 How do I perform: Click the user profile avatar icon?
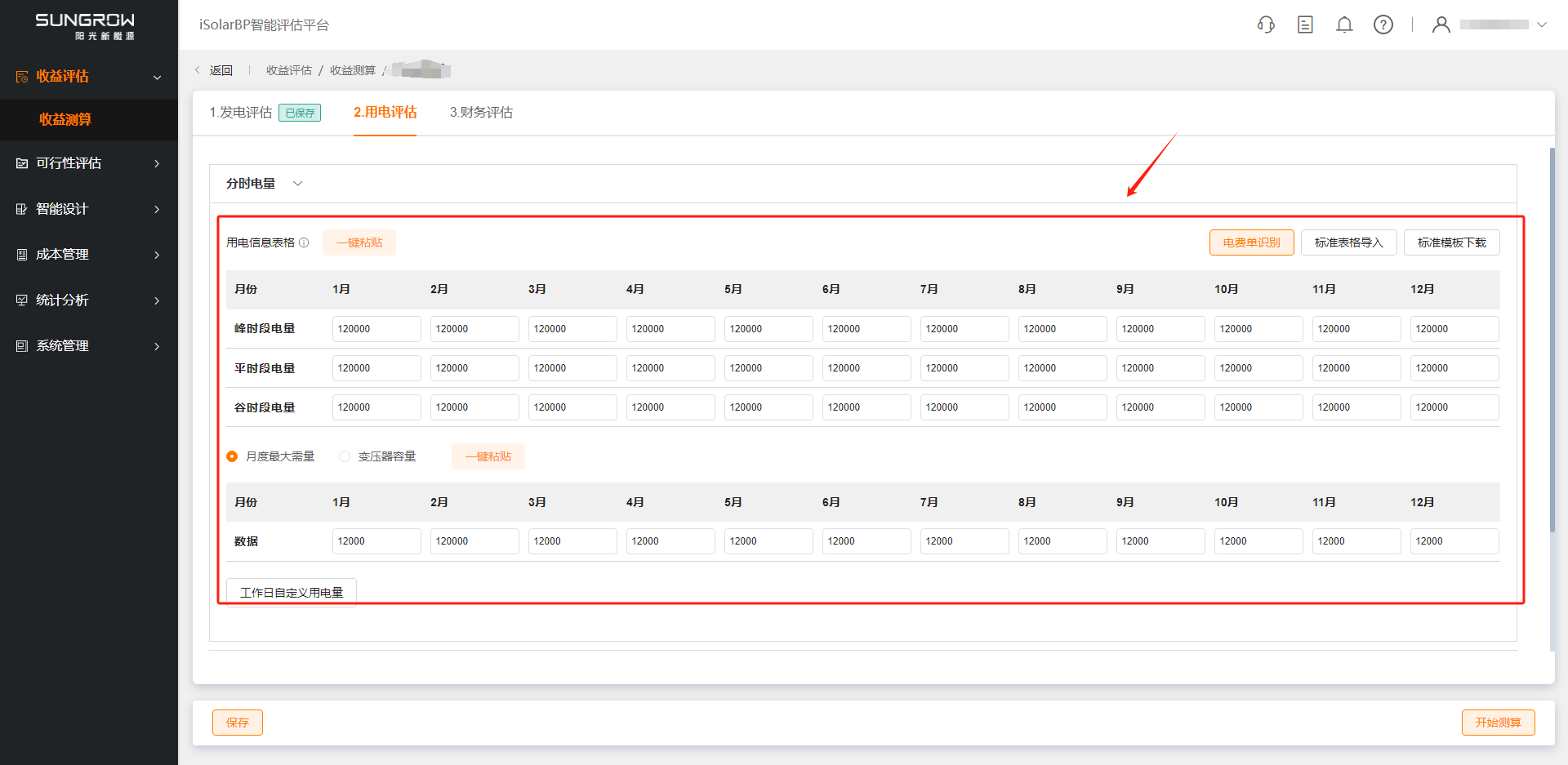(1441, 24)
